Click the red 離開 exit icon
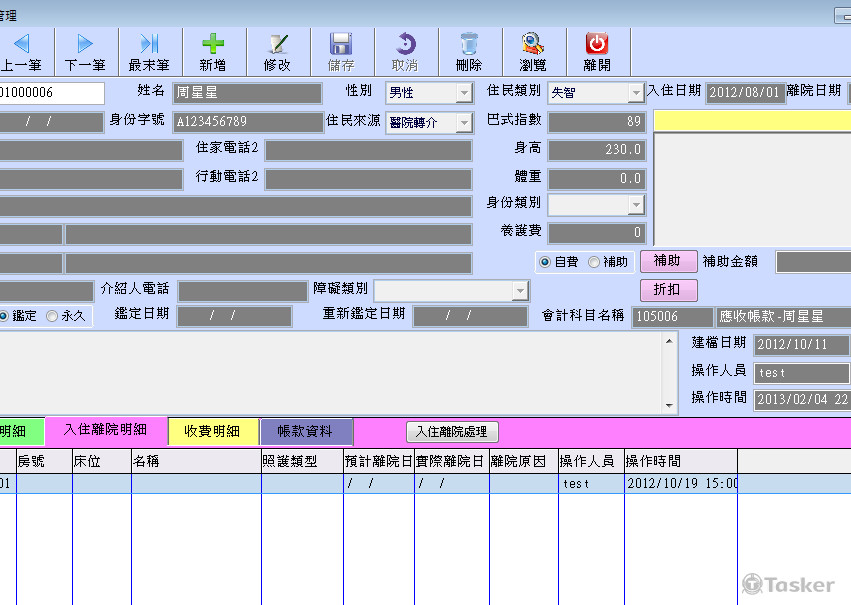The height and width of the screenshot is (605, 851). pyautogui.click(x=596, y=44)
